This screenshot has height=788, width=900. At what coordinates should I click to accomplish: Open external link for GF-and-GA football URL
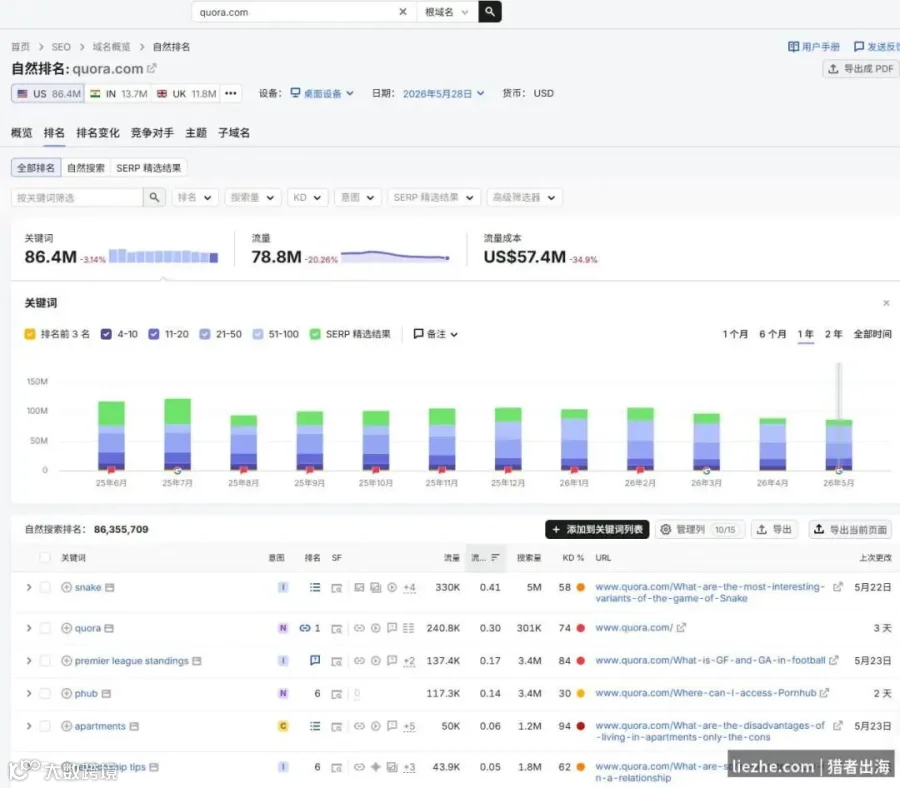[x=833, y=661]
